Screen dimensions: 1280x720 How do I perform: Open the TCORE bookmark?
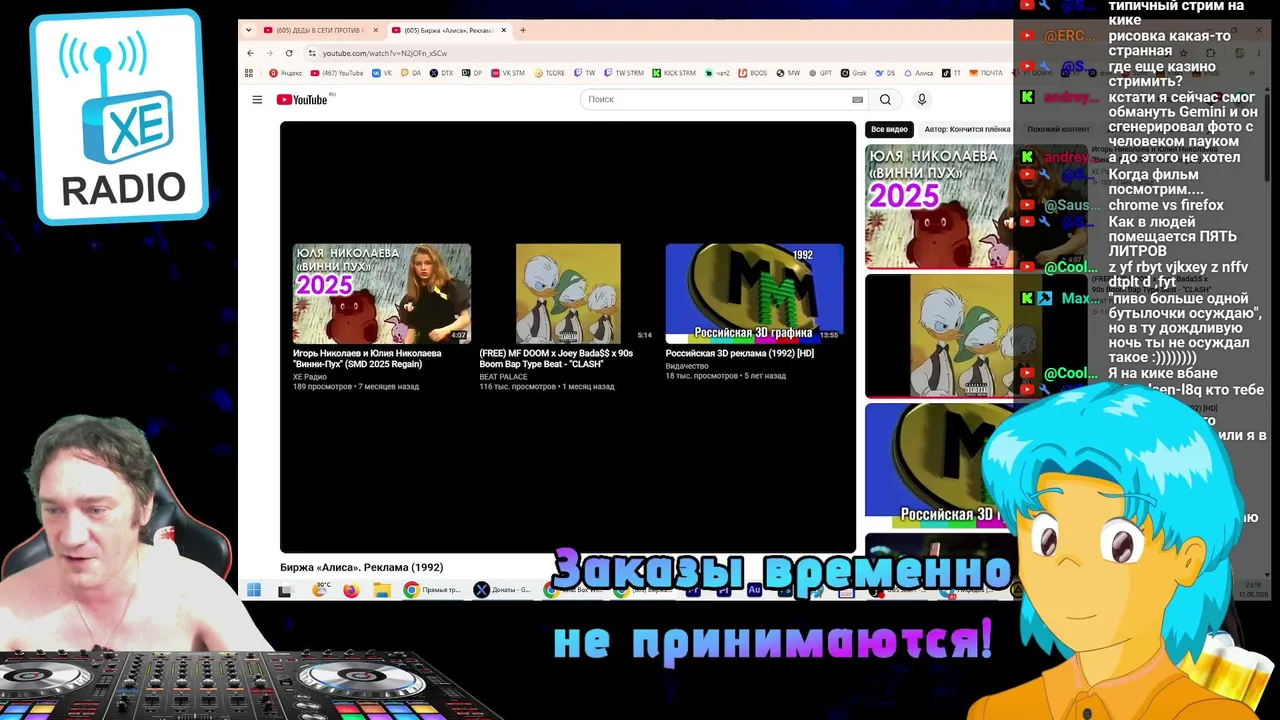click(x=550, y=73)
